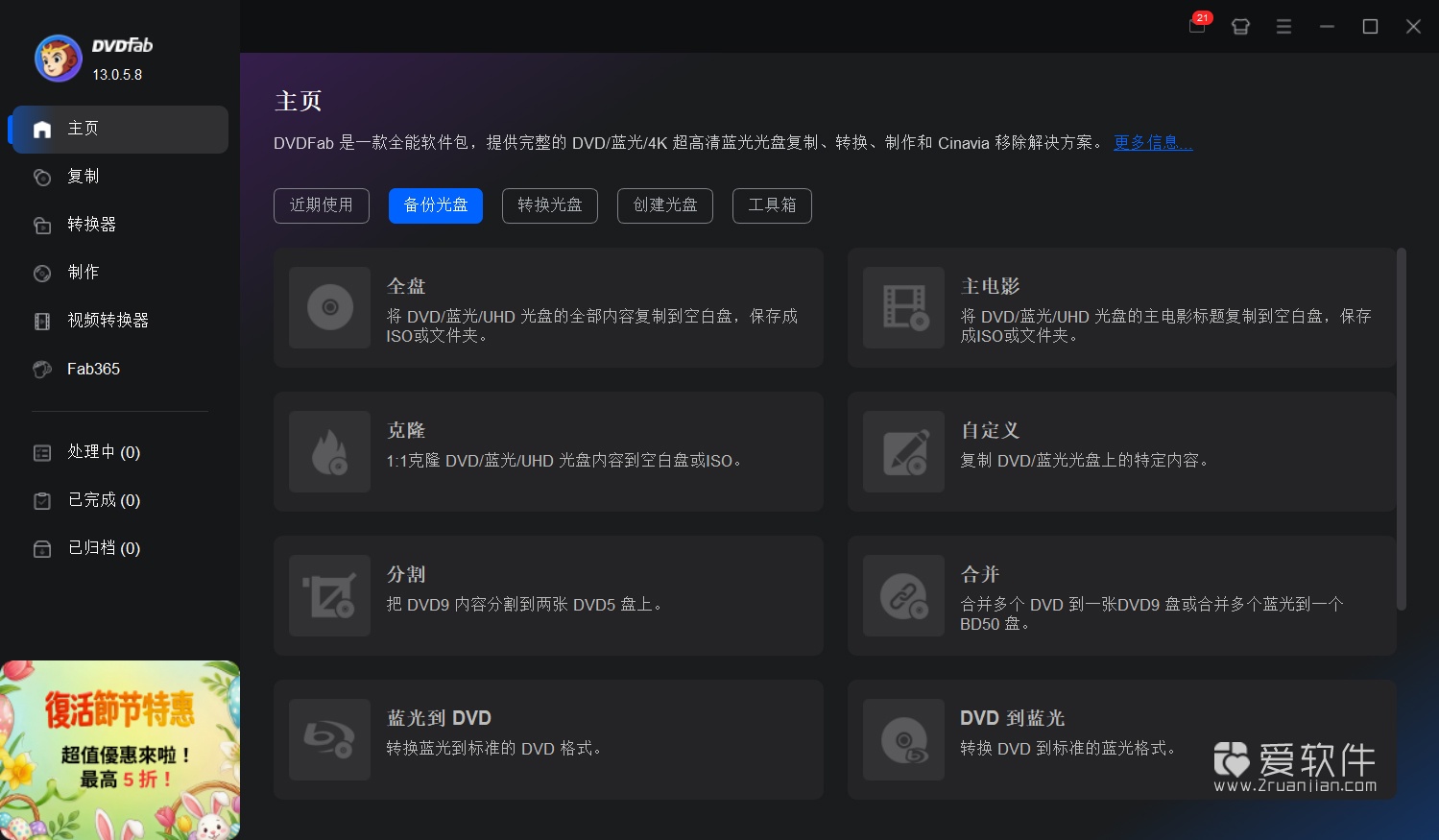Viewport: 1439px width, 840px height.
Task: Switch to the 创建光盘 tab
Action: click(664, 205)
